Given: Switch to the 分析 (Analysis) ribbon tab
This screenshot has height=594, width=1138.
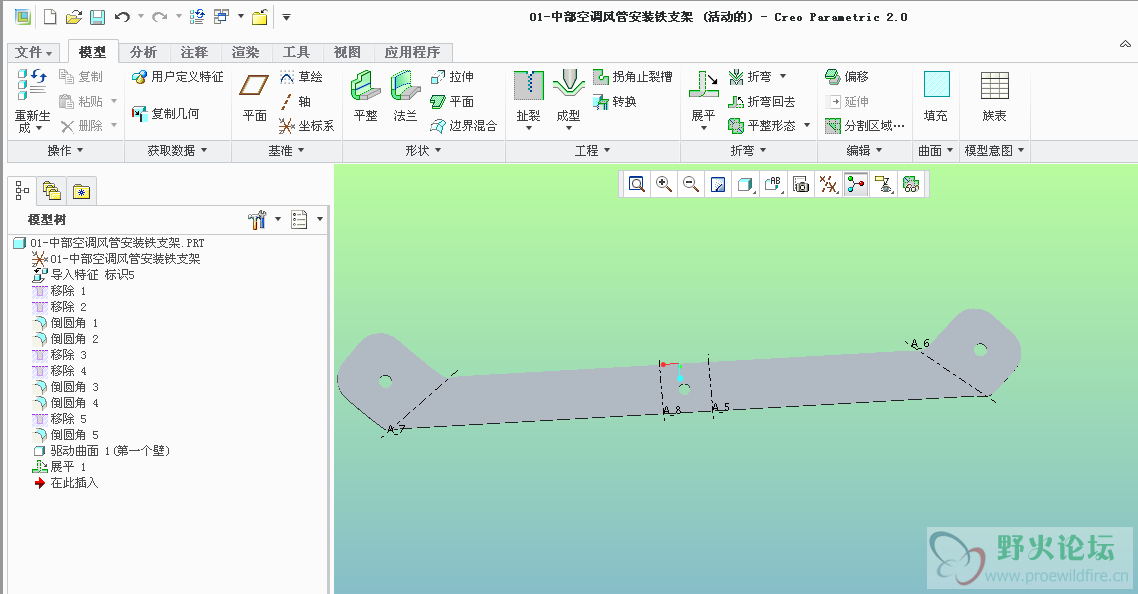Looking at the screenshot, I should (x=144, y=52).
